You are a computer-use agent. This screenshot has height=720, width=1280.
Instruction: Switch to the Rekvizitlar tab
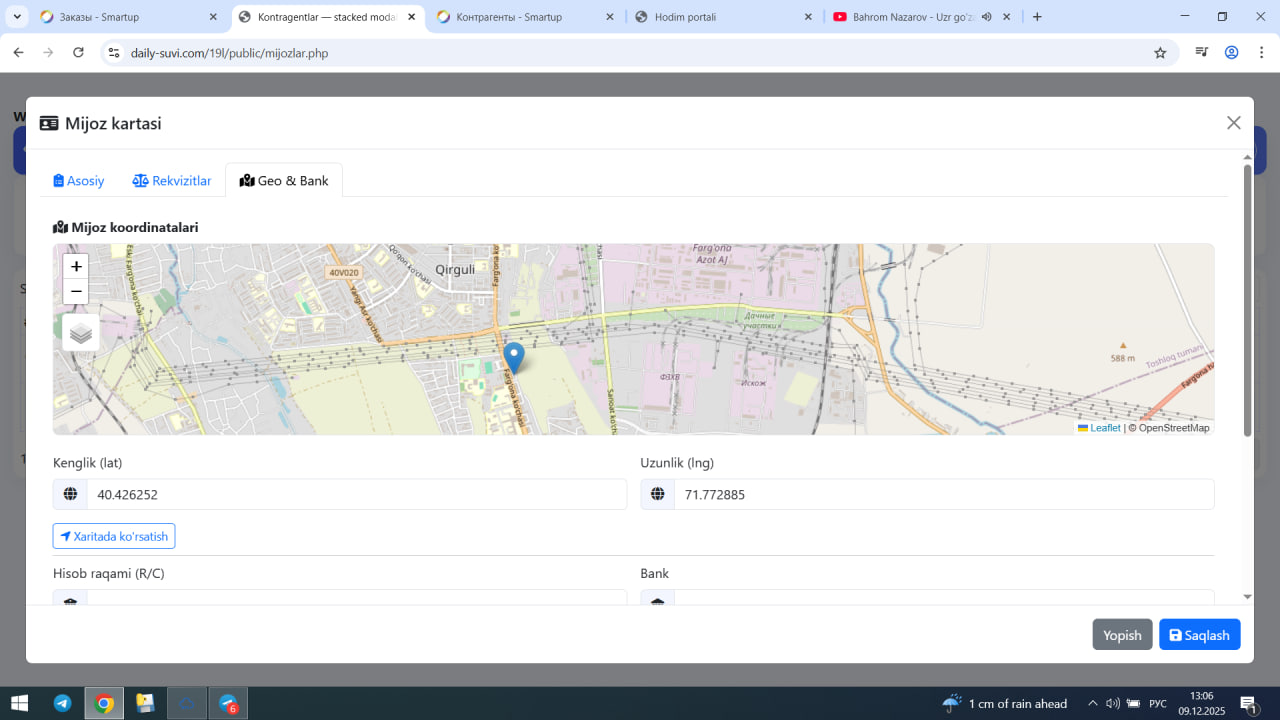click(x=172, y=181)
